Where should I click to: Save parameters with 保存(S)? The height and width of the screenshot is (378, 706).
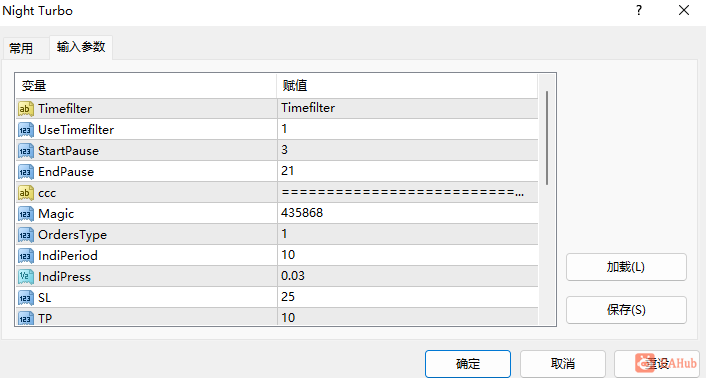pyautogui.click(x=626, y=310)
